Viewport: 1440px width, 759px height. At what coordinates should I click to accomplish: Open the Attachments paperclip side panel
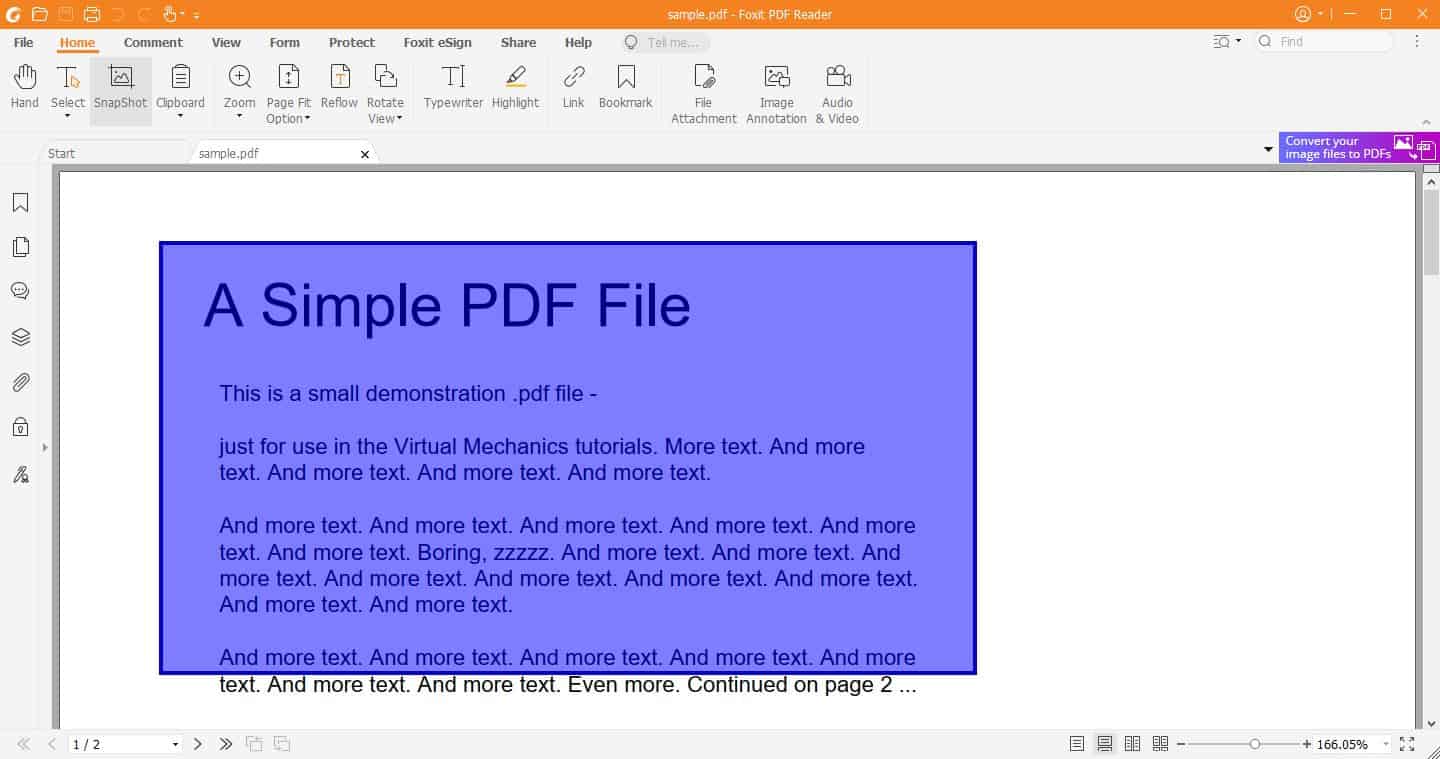[20, 382]
